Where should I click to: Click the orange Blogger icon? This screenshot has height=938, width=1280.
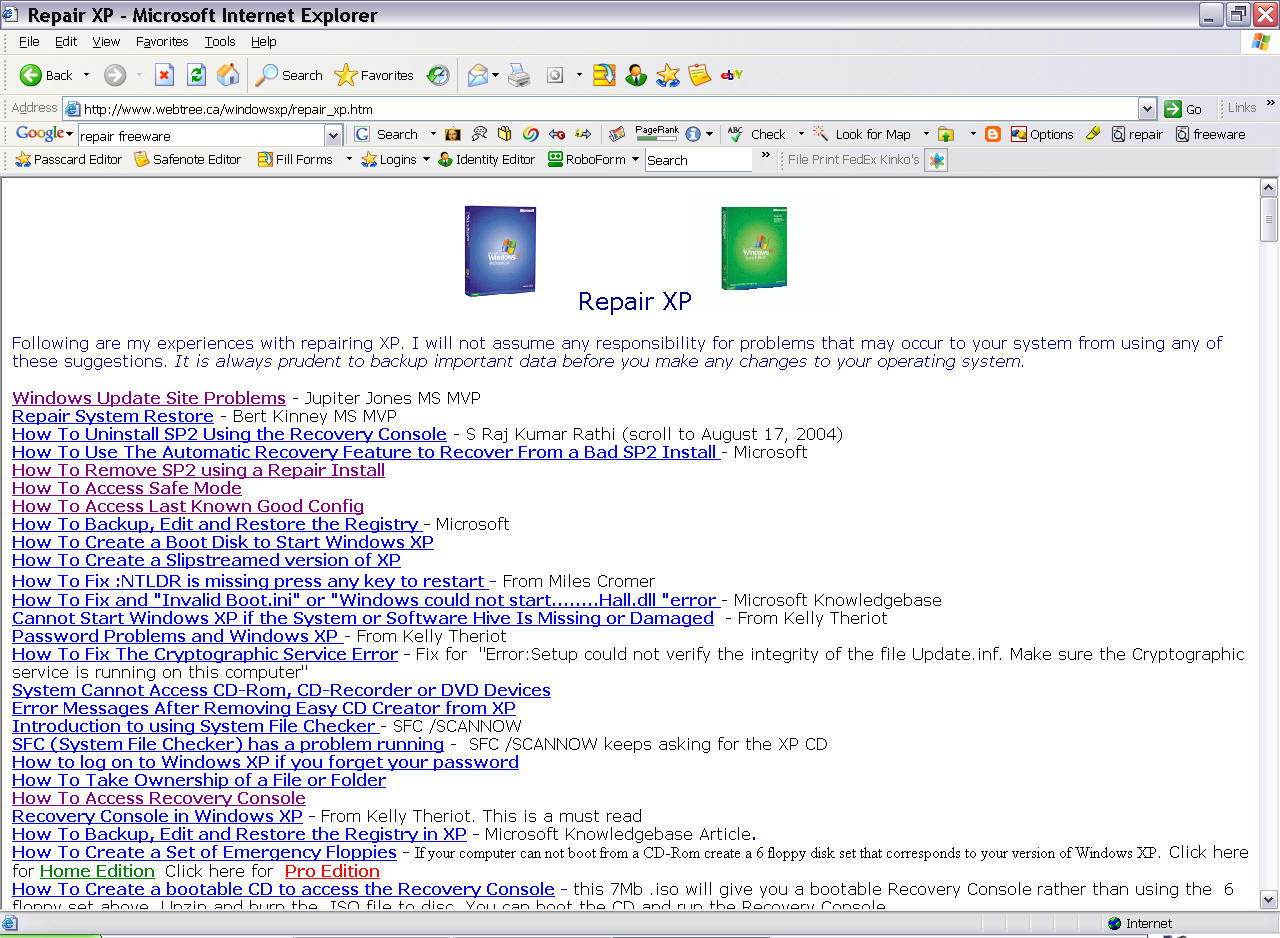point(993,134)
